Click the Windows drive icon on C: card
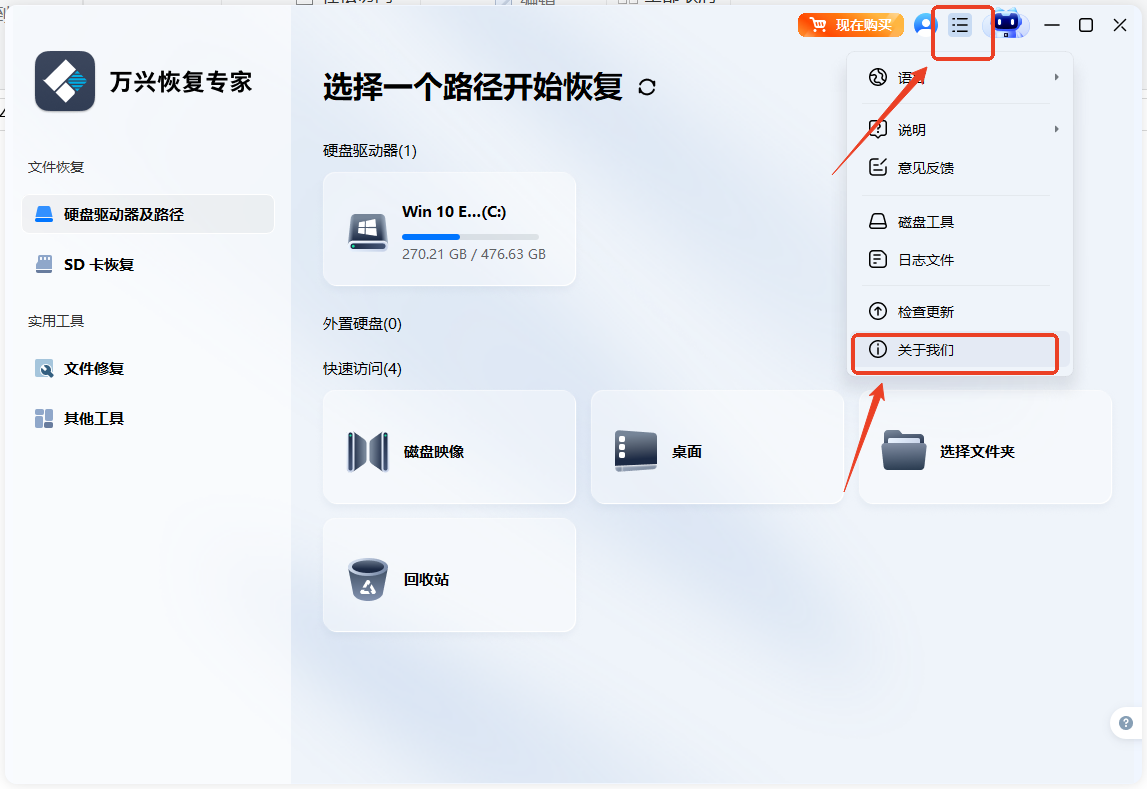This screenshot has width=1147, height=789. click(367, 232)
